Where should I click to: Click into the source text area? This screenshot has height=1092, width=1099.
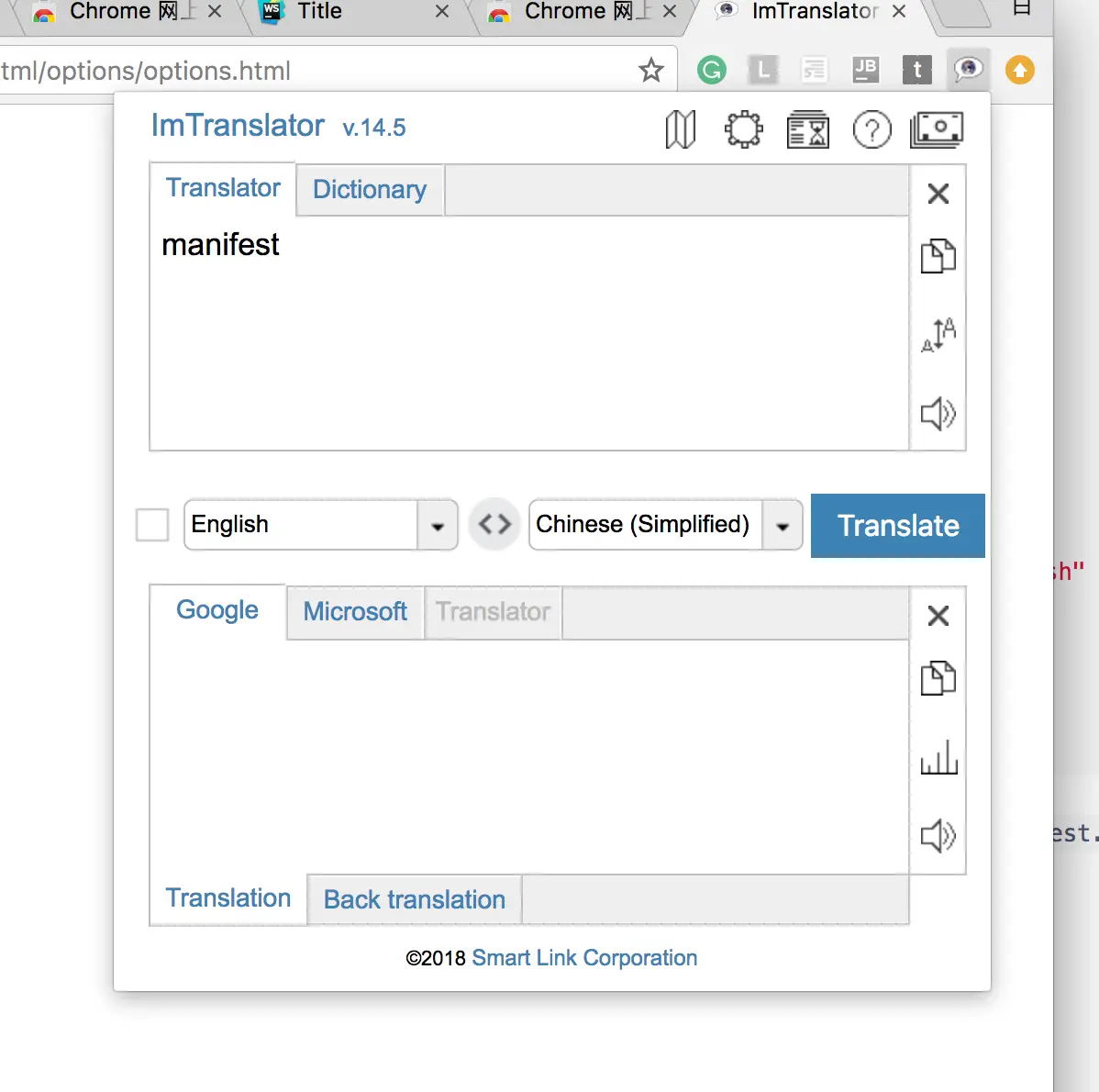point(529,333)
